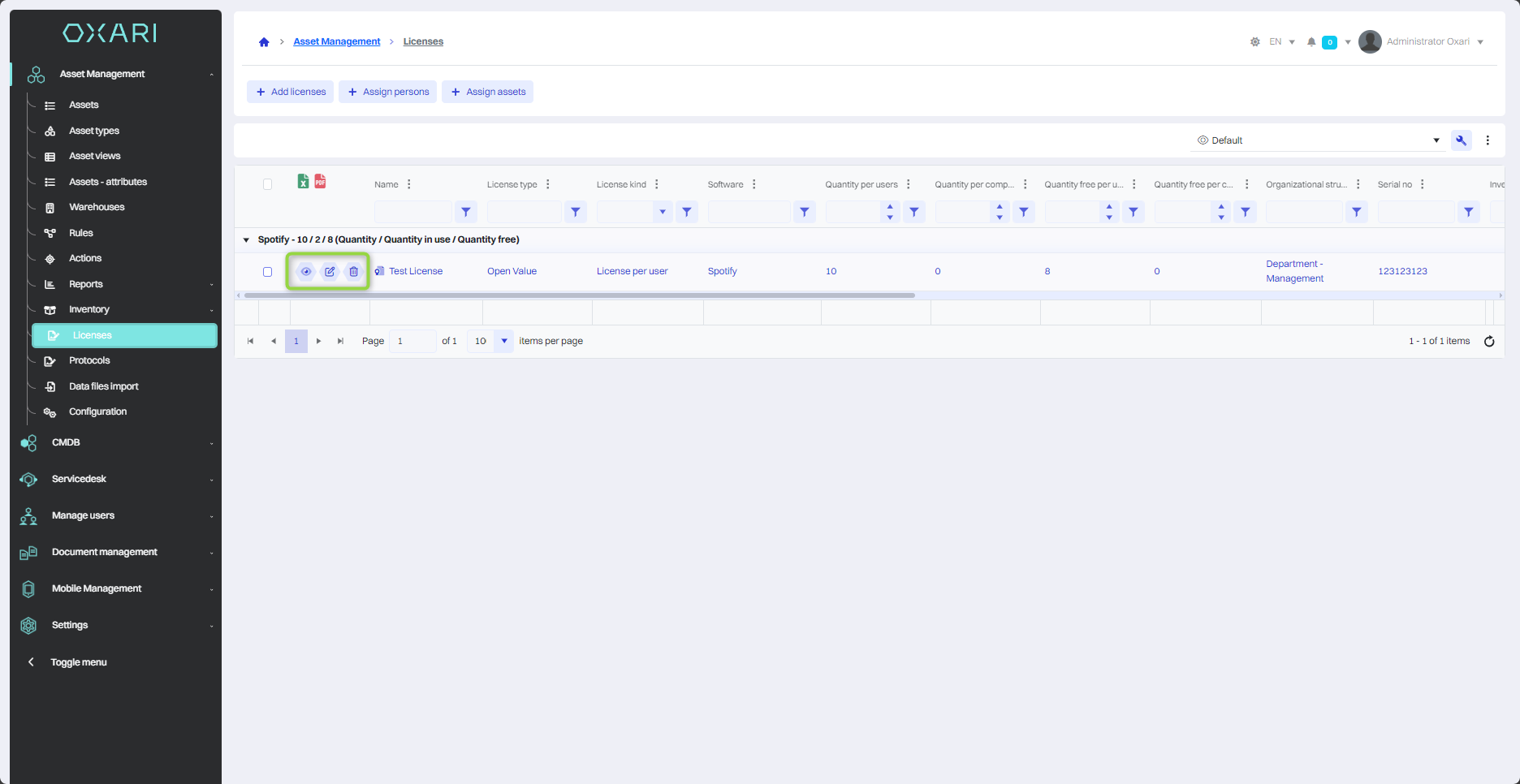View Test License details via eye icon

(x=306, y=272)
